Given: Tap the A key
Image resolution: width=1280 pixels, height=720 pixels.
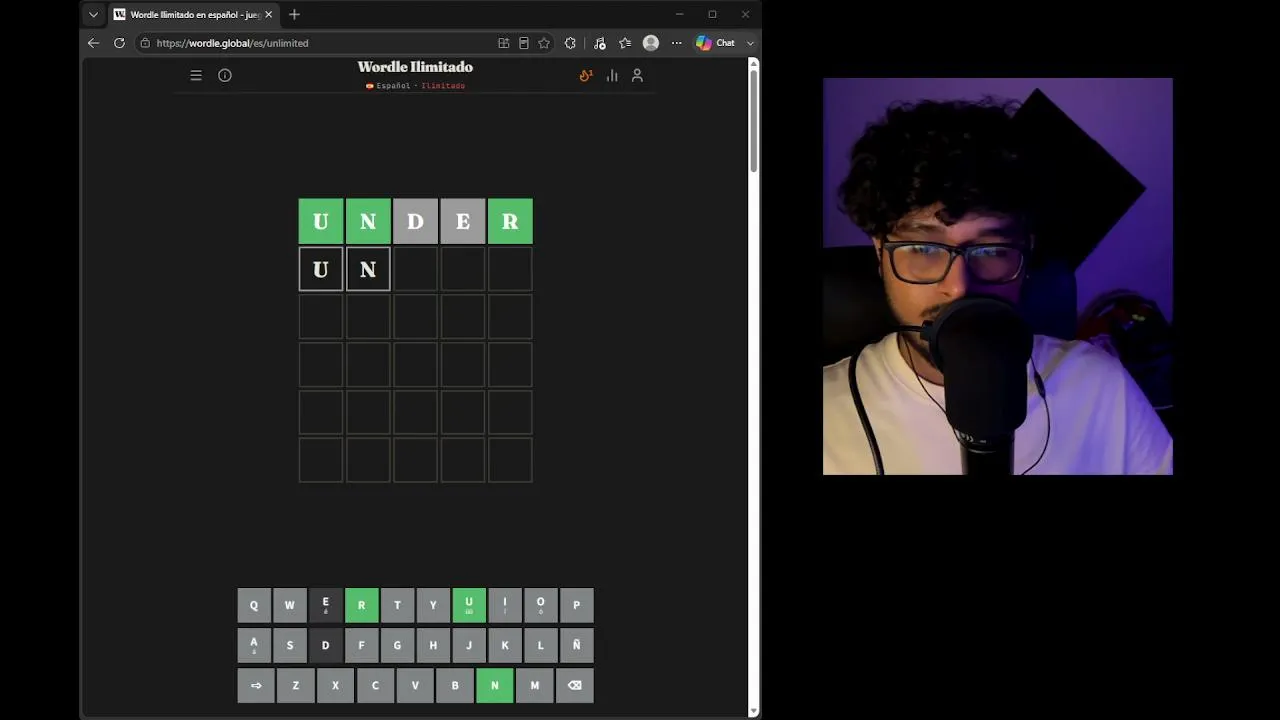Looking at the screenshot, I should pyautogui.click(x=254, y=646).
